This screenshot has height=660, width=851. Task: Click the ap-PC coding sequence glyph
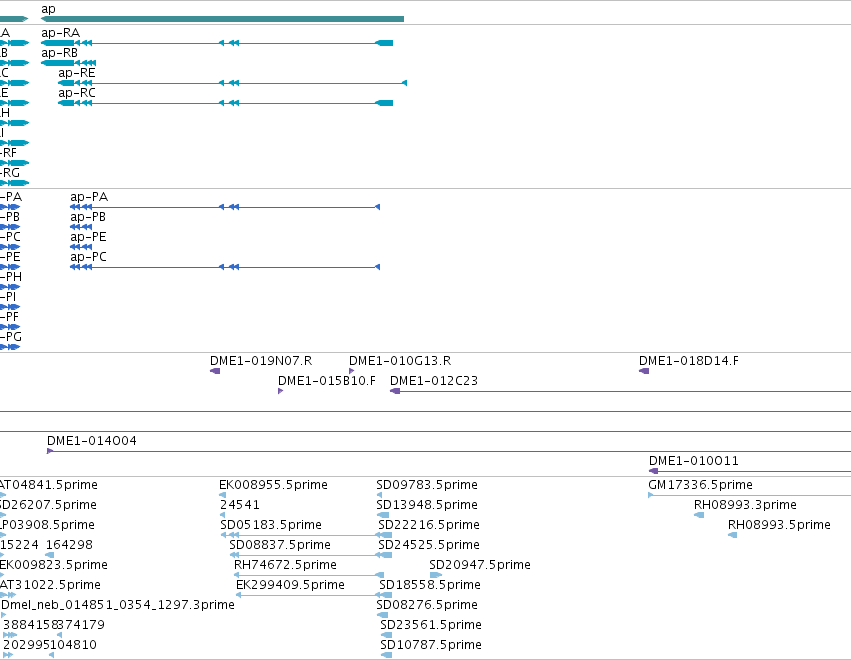[x=225, y=267]
